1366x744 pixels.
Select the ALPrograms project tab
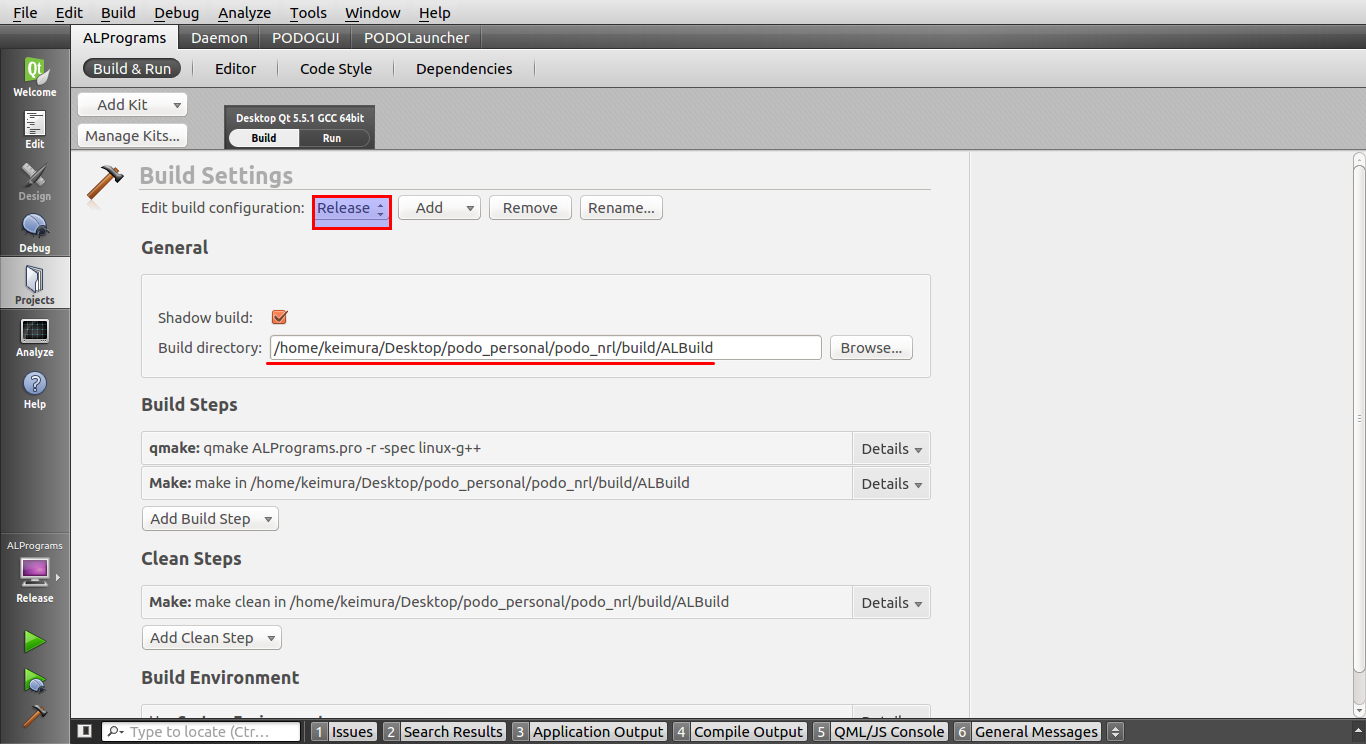(x=125, y=38)
